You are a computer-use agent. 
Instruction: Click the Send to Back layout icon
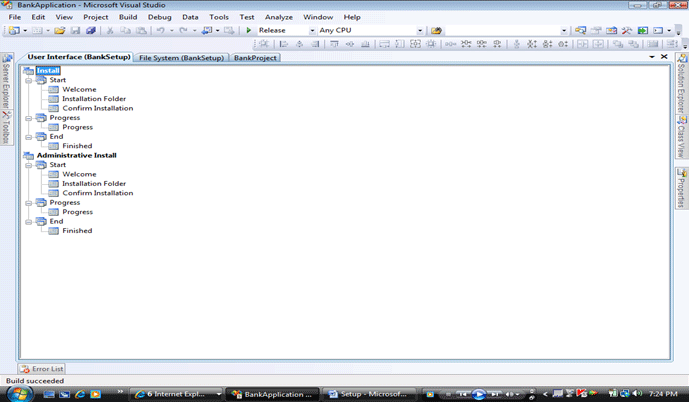pos(633,44)
